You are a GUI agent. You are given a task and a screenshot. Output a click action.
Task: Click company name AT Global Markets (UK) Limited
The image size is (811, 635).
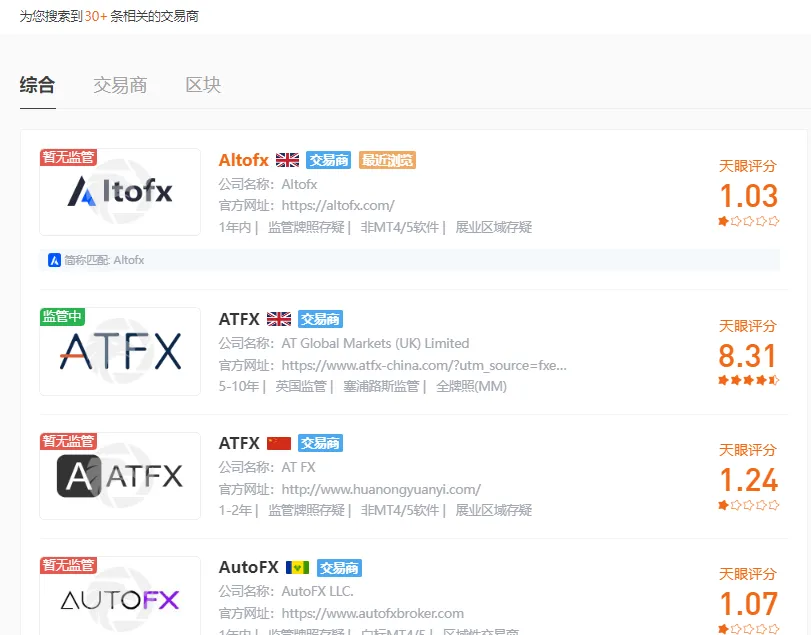point(375,343)
